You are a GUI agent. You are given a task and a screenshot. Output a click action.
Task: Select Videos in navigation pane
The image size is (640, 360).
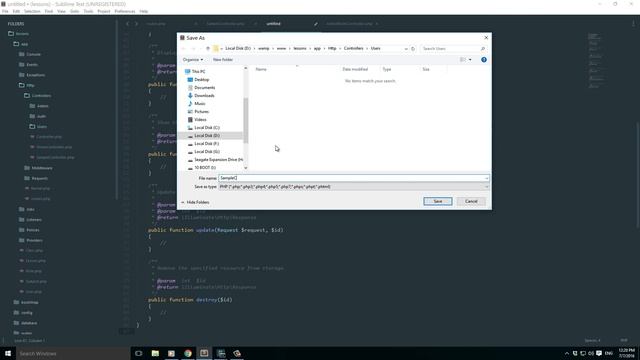pyautogui.click(x=200, y=120)
